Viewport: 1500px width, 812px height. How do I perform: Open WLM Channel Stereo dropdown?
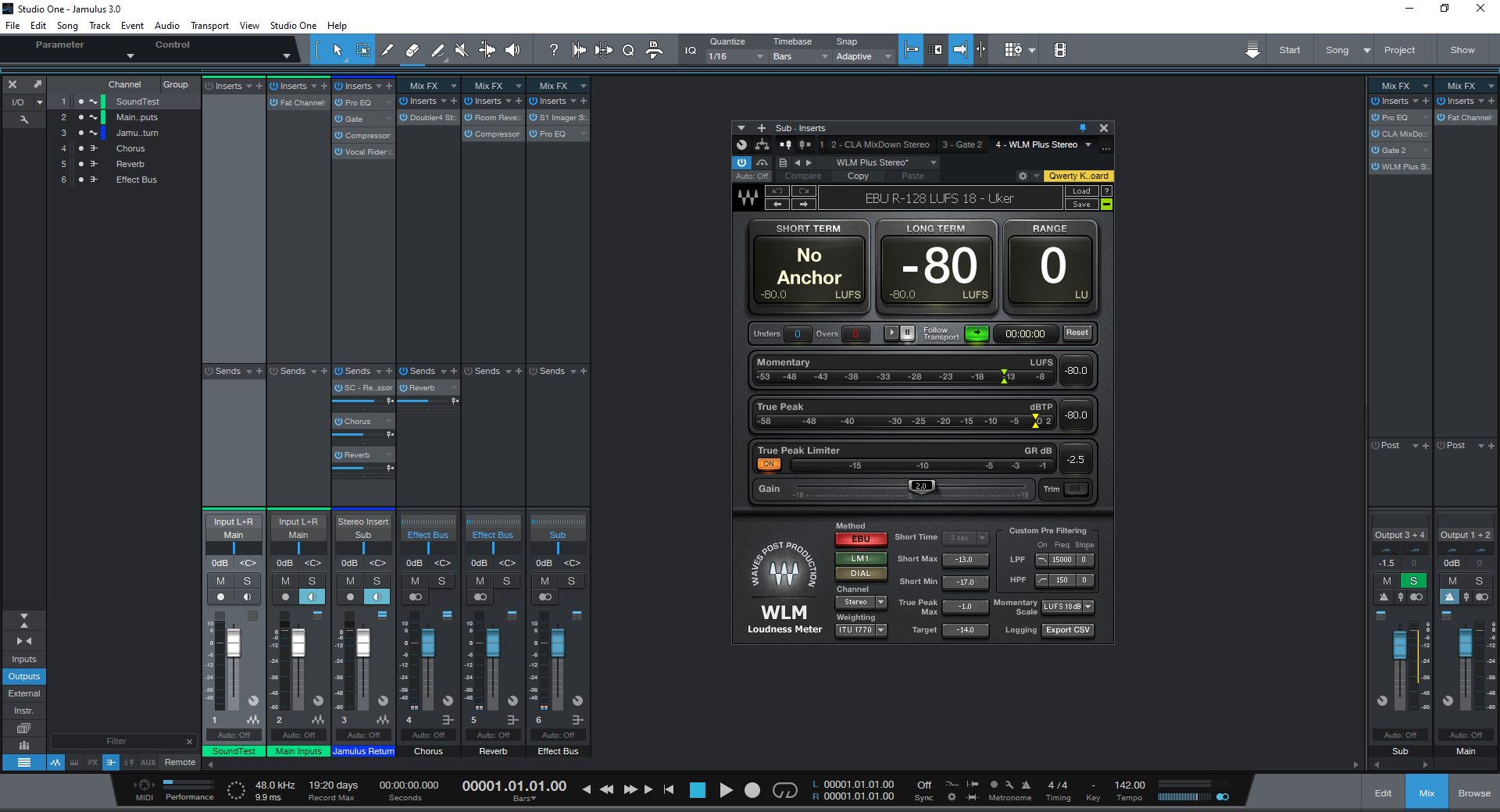click(x=861, y=602)
